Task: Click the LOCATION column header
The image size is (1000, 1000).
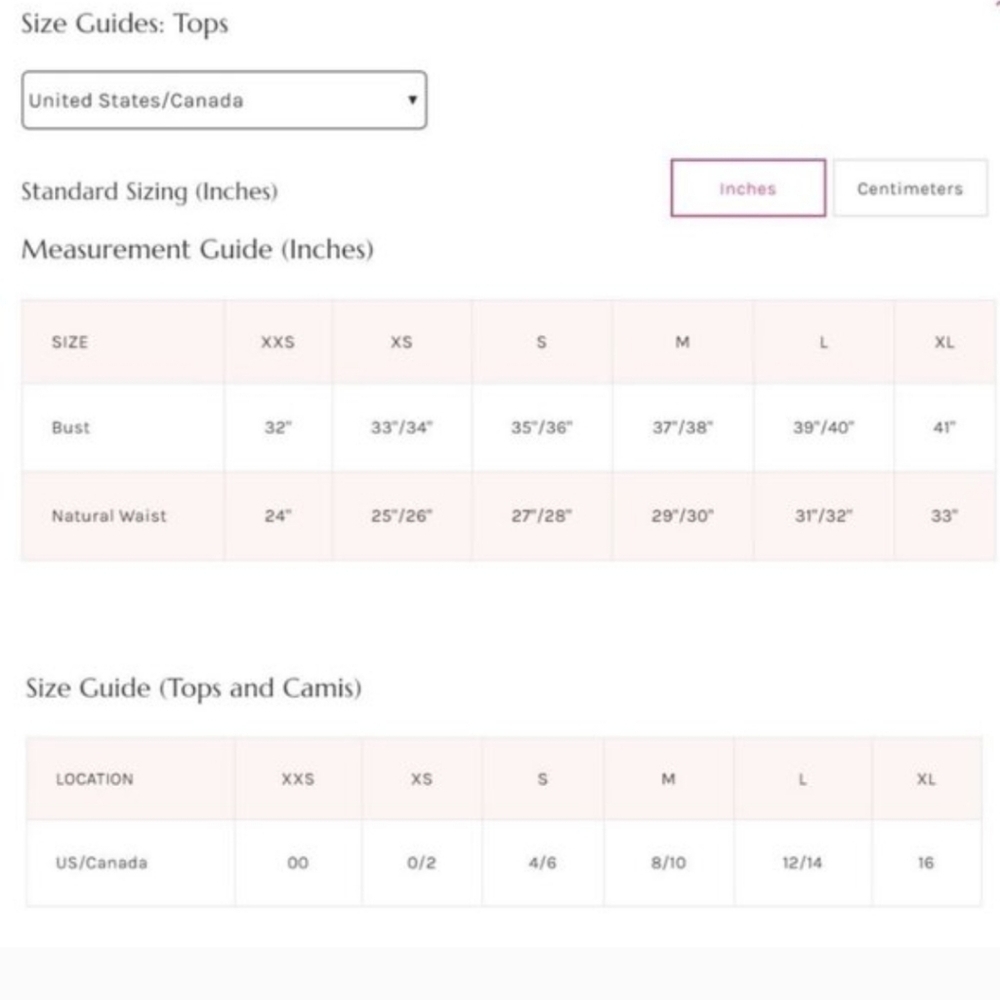Action: click(x=95, y=779)
